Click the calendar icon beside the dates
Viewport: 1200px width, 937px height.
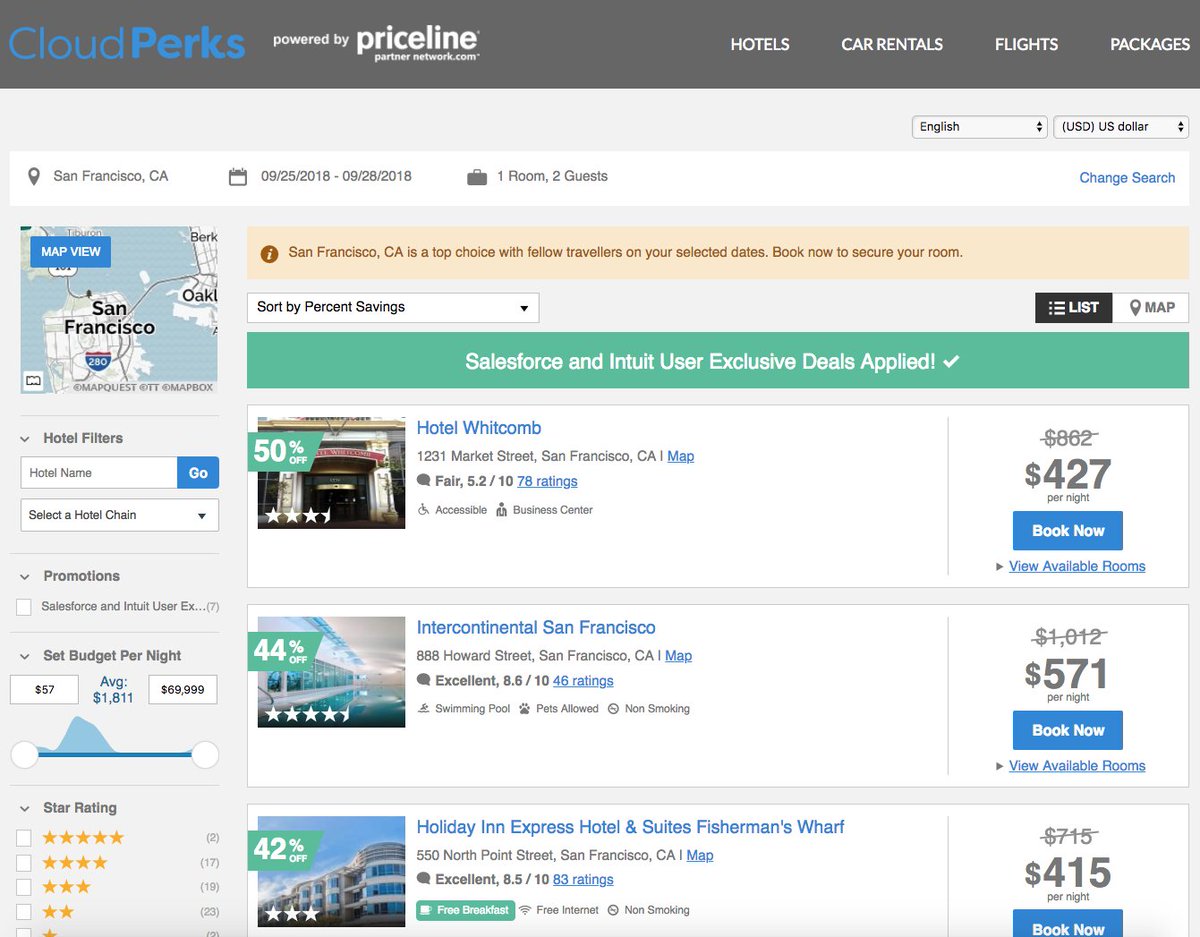(x=238, y=177)
